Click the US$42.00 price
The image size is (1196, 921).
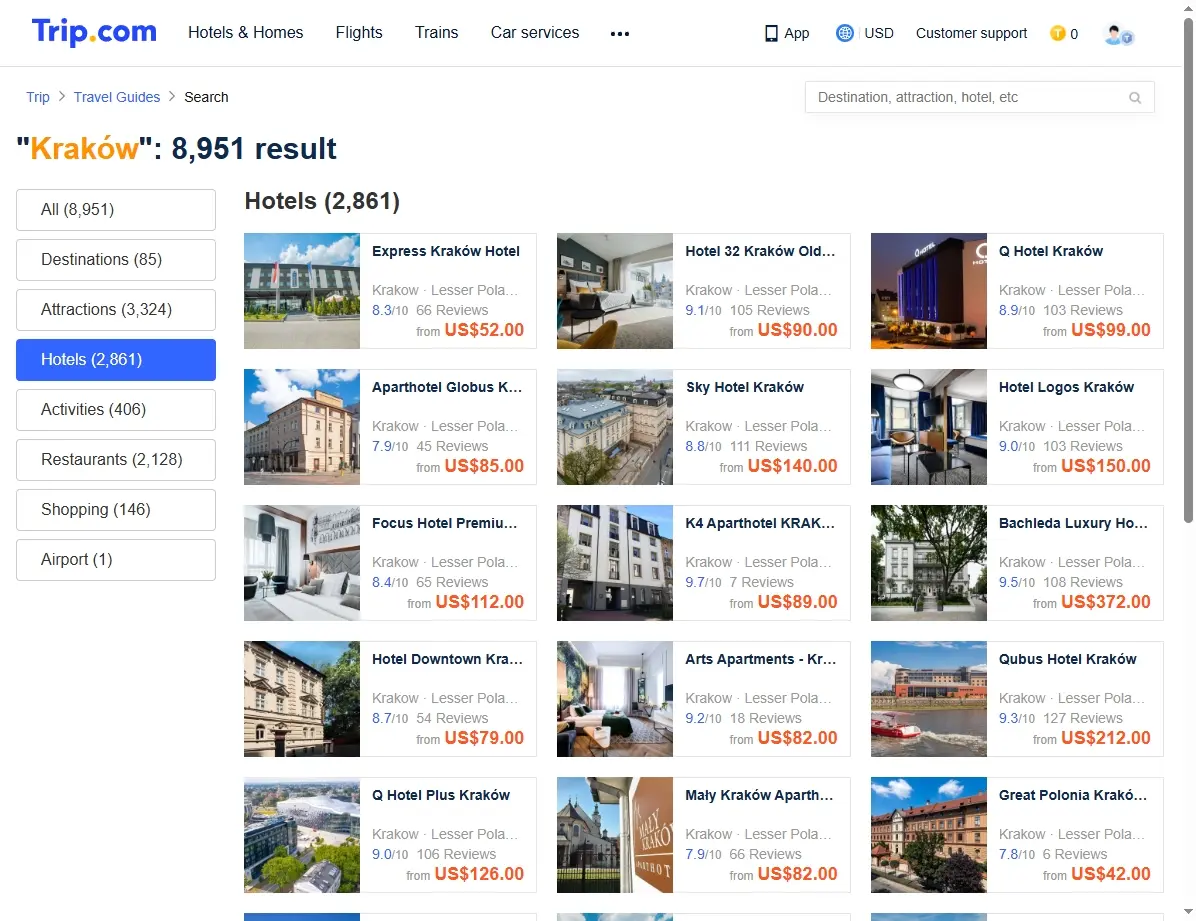tap(1111, 874)
